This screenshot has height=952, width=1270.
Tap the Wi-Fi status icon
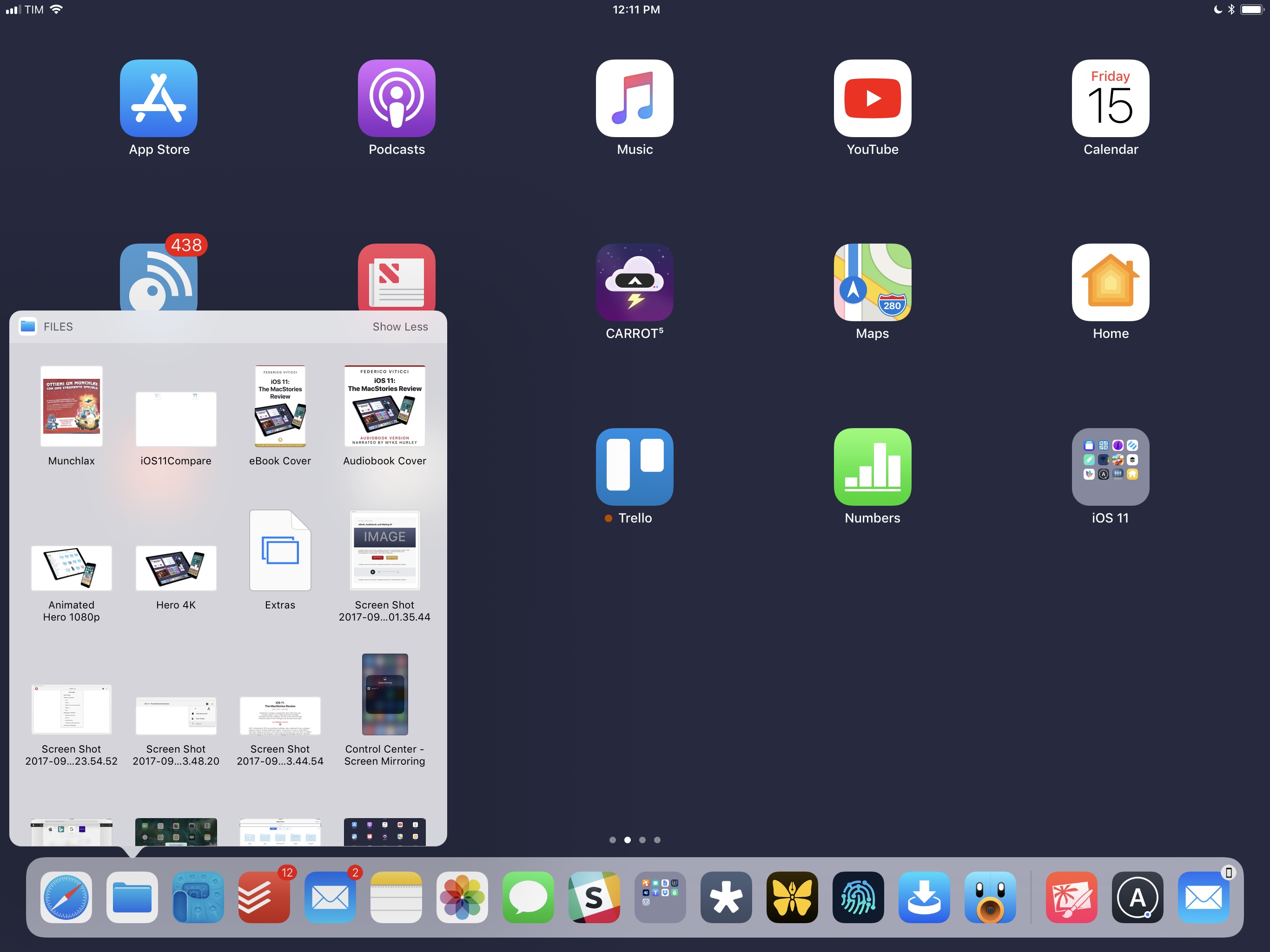click(x=56, y=9)
